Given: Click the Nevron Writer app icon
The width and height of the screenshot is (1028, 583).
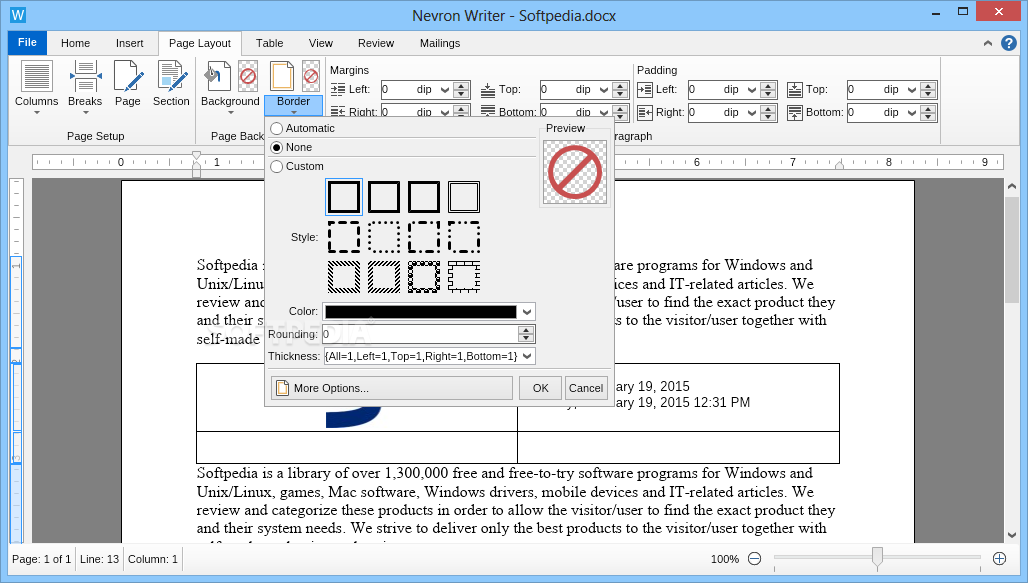Looking at the screenshot, I should pos(18,14).
